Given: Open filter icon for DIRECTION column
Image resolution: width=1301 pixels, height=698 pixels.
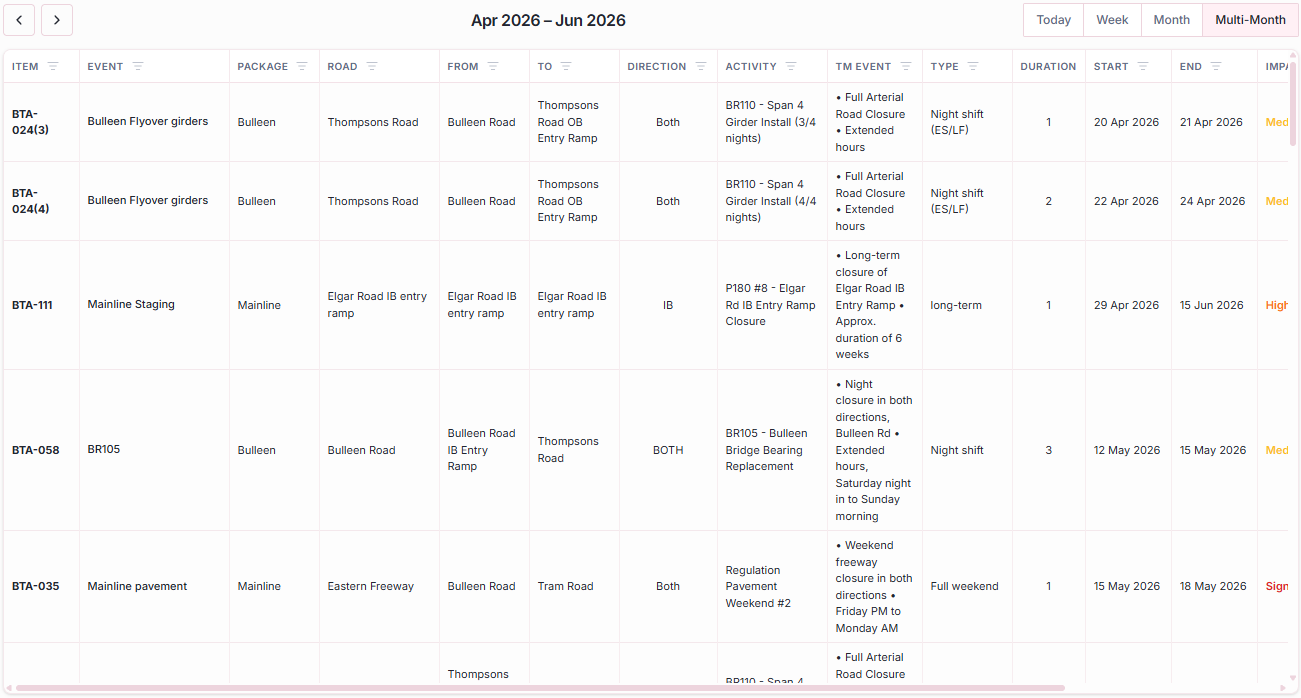Looking at the screenshot, I should click(x=701, y=66).
